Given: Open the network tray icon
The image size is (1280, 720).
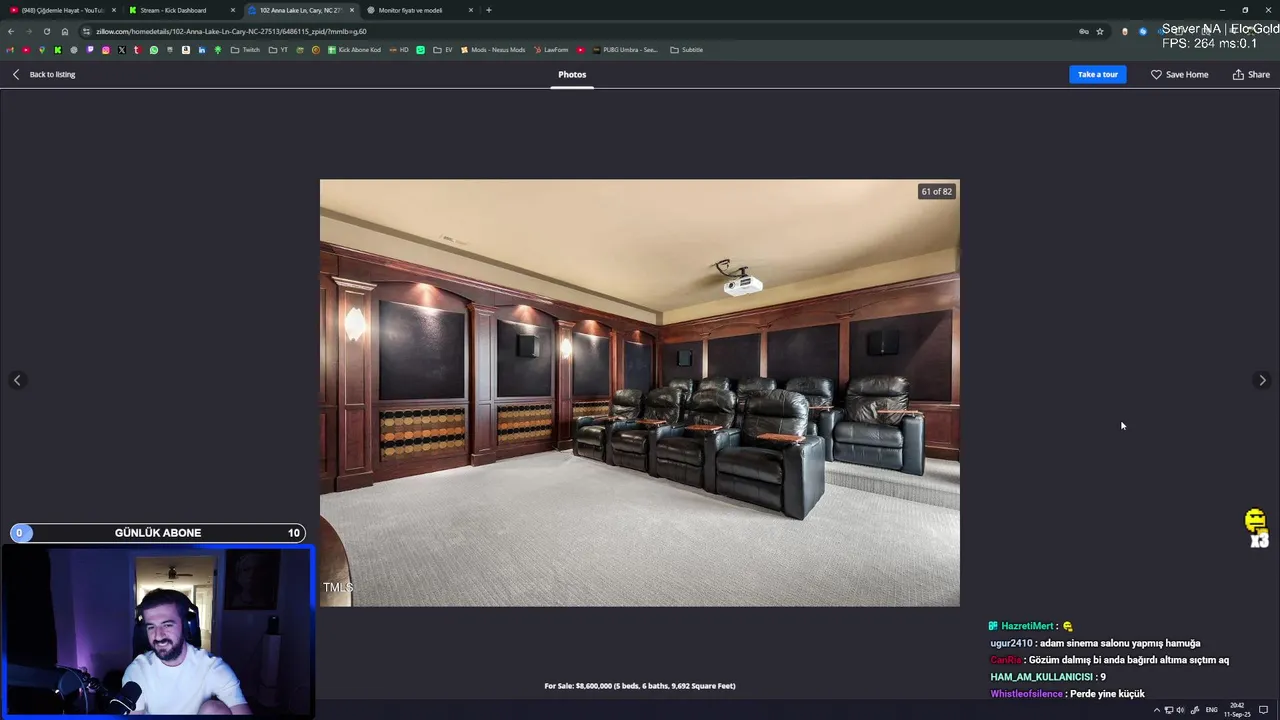Looking at the screenshot, I should (x=1169, y=710).
